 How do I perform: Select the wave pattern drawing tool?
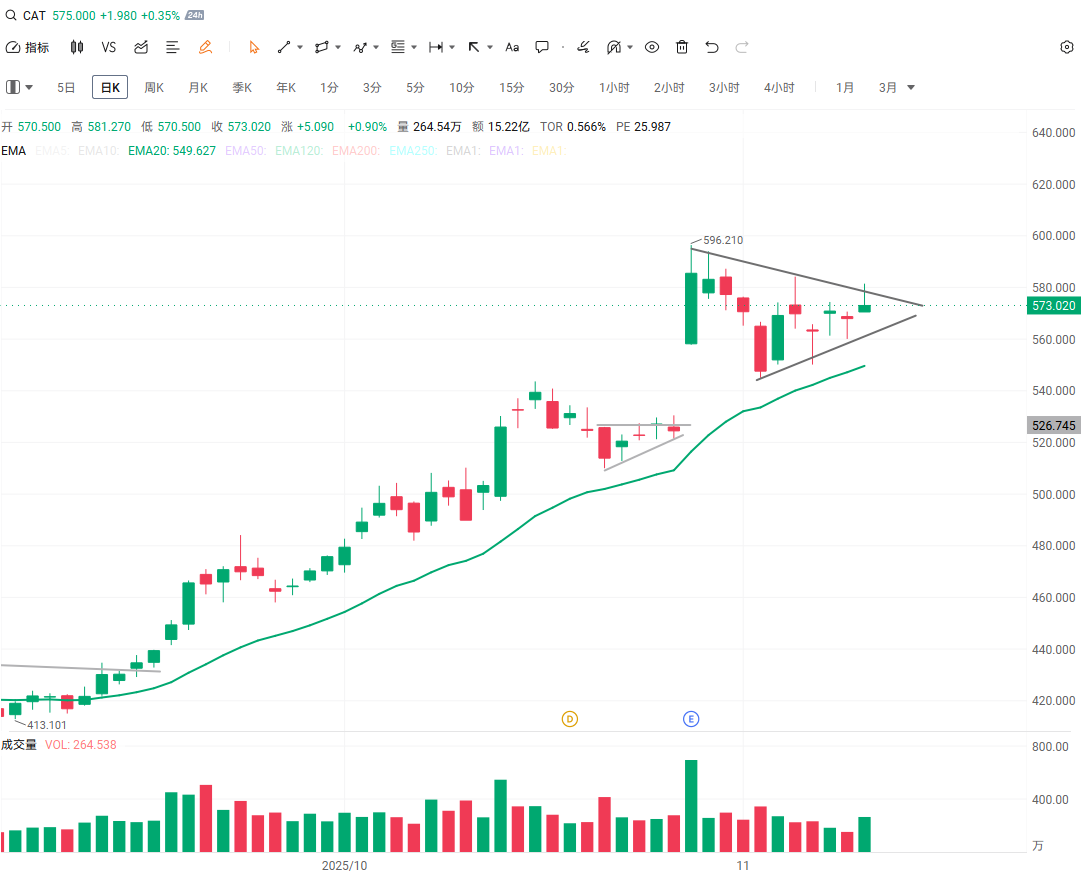(x=360, y=47)
